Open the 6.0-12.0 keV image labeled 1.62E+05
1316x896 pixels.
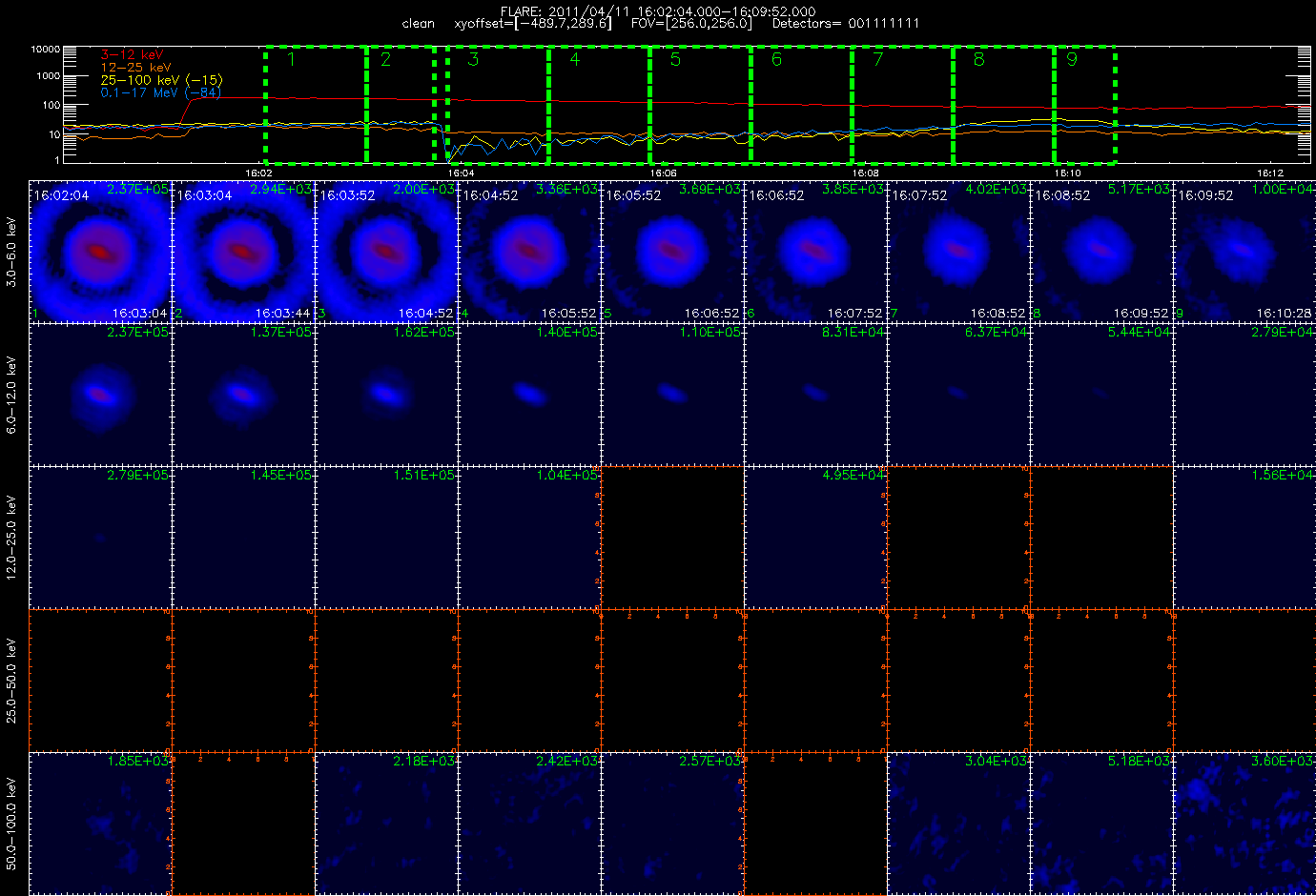coord(386,394)
